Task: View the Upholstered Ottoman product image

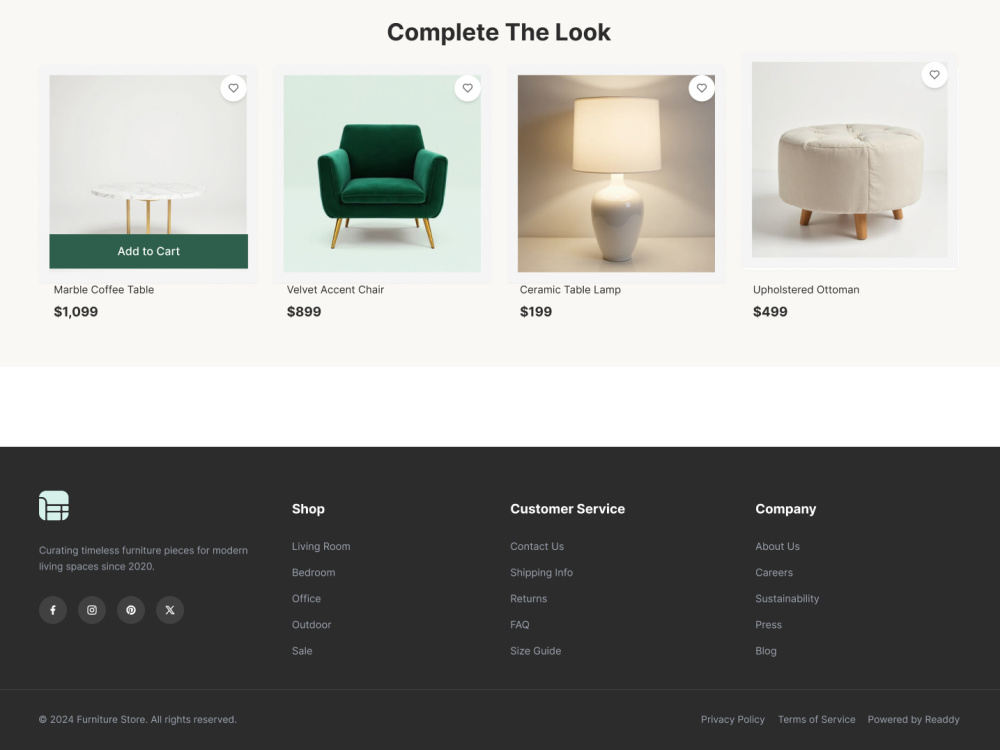Action: point(849,159)
